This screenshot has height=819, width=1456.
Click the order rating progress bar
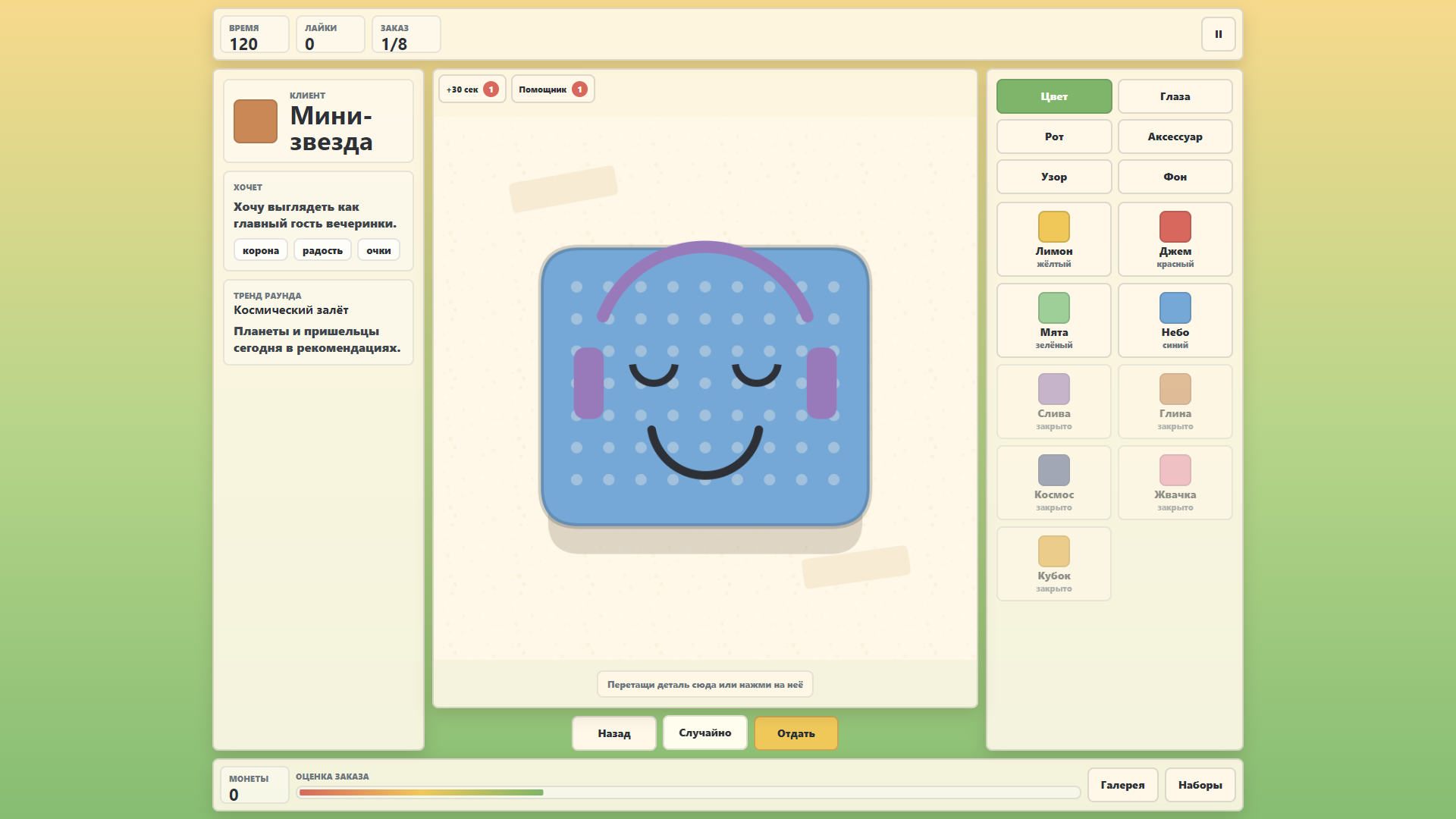tap(689, 792)
